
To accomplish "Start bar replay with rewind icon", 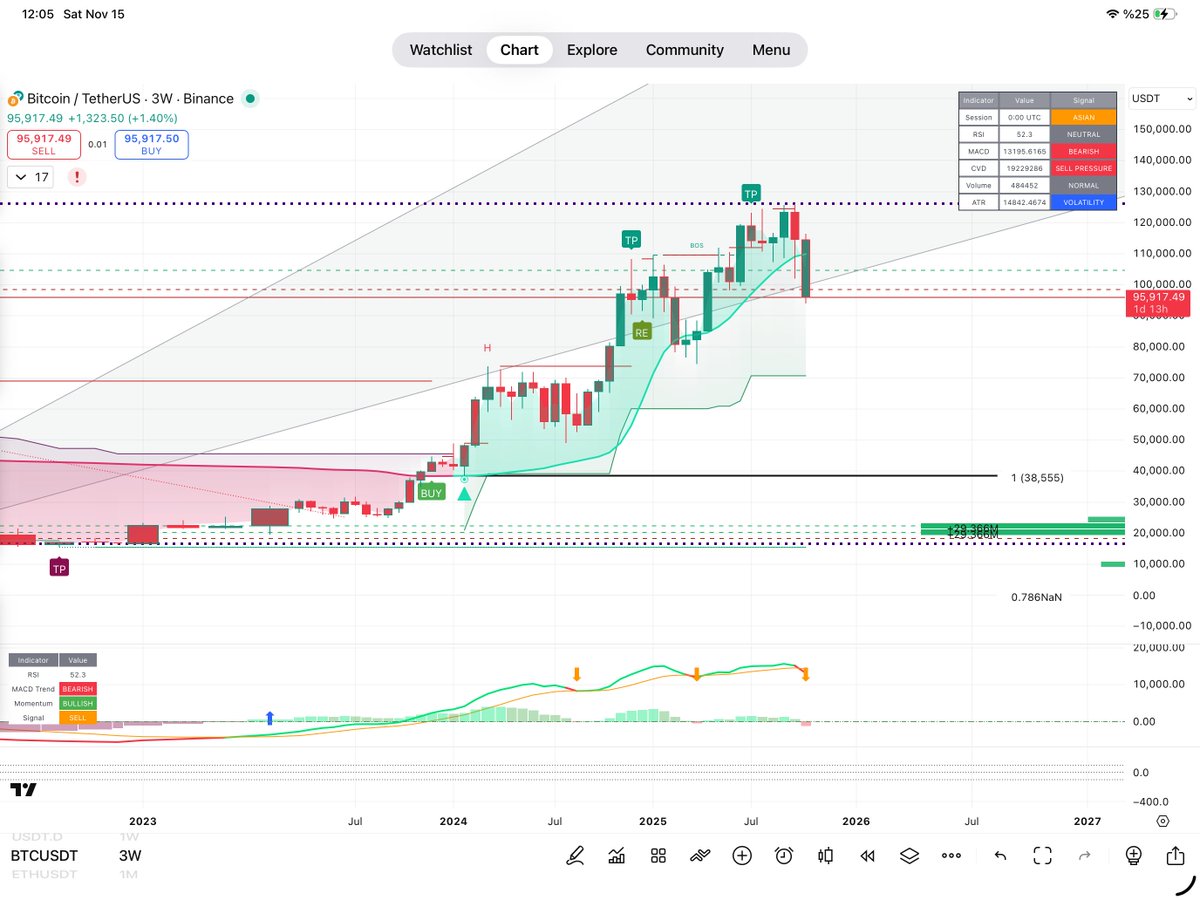I will point(867,855).
